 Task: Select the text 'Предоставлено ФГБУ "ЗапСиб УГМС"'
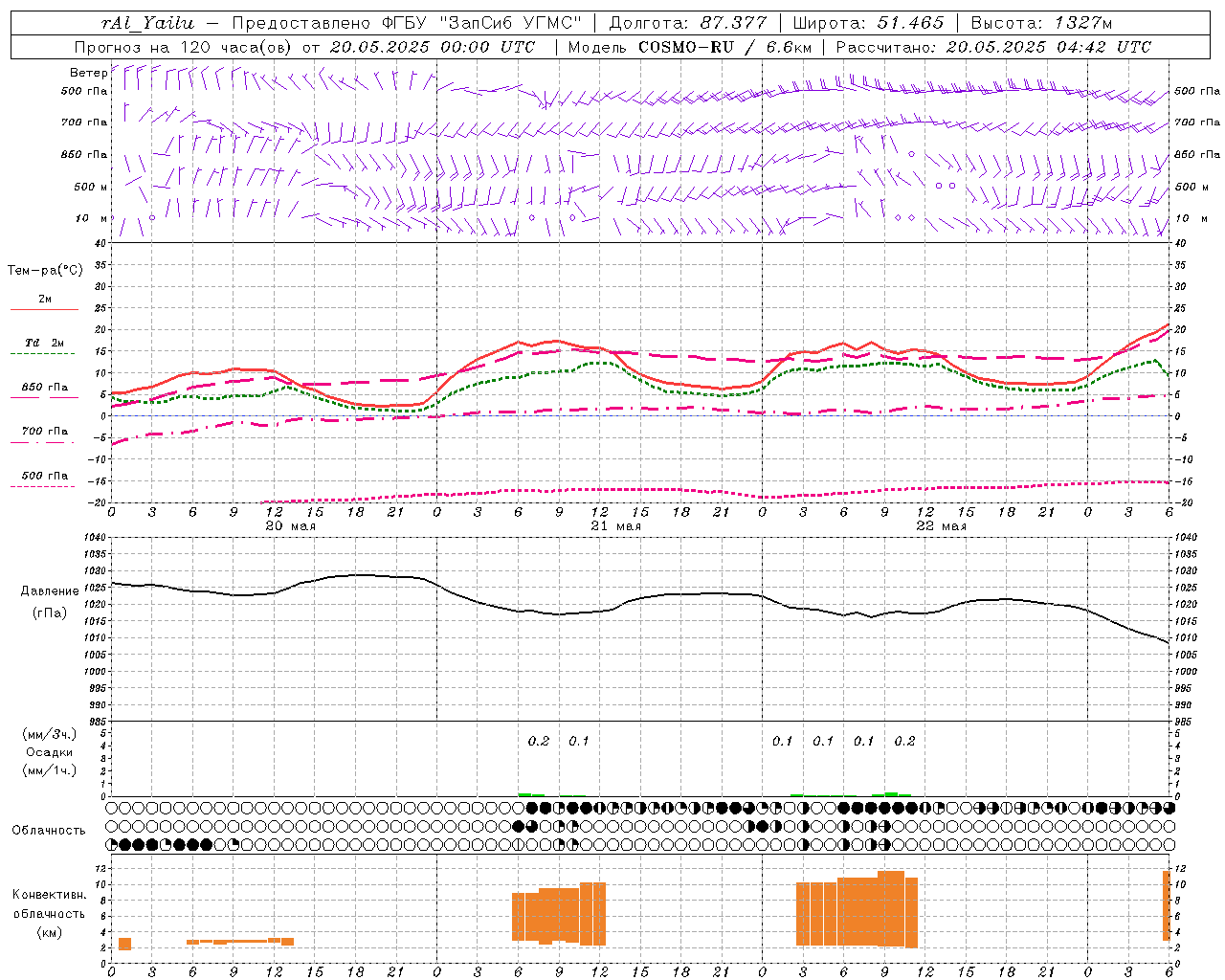407,23
